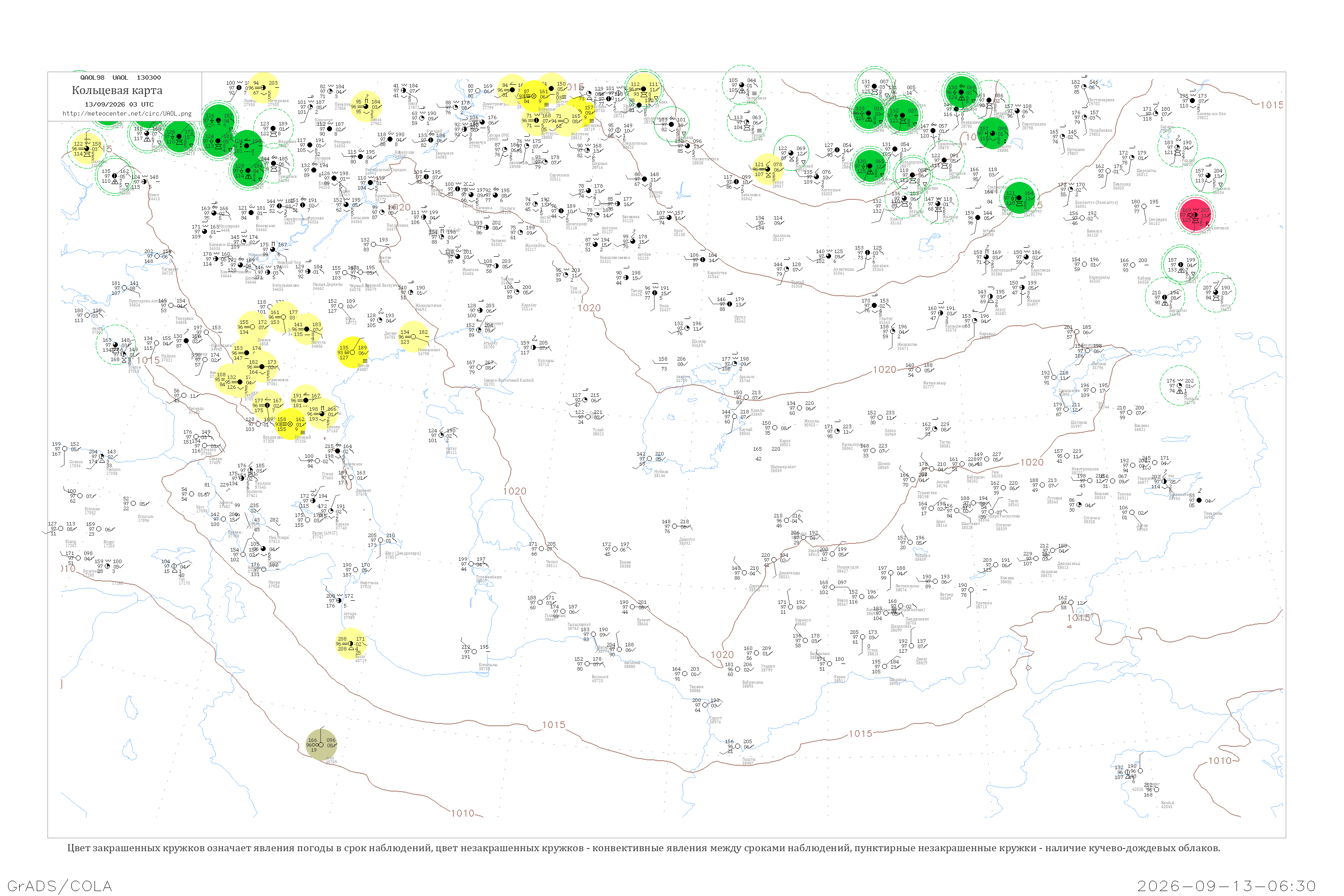Select the bright yellow Грозный fog station
1344x896 pixels.
[x=290, y=424]
